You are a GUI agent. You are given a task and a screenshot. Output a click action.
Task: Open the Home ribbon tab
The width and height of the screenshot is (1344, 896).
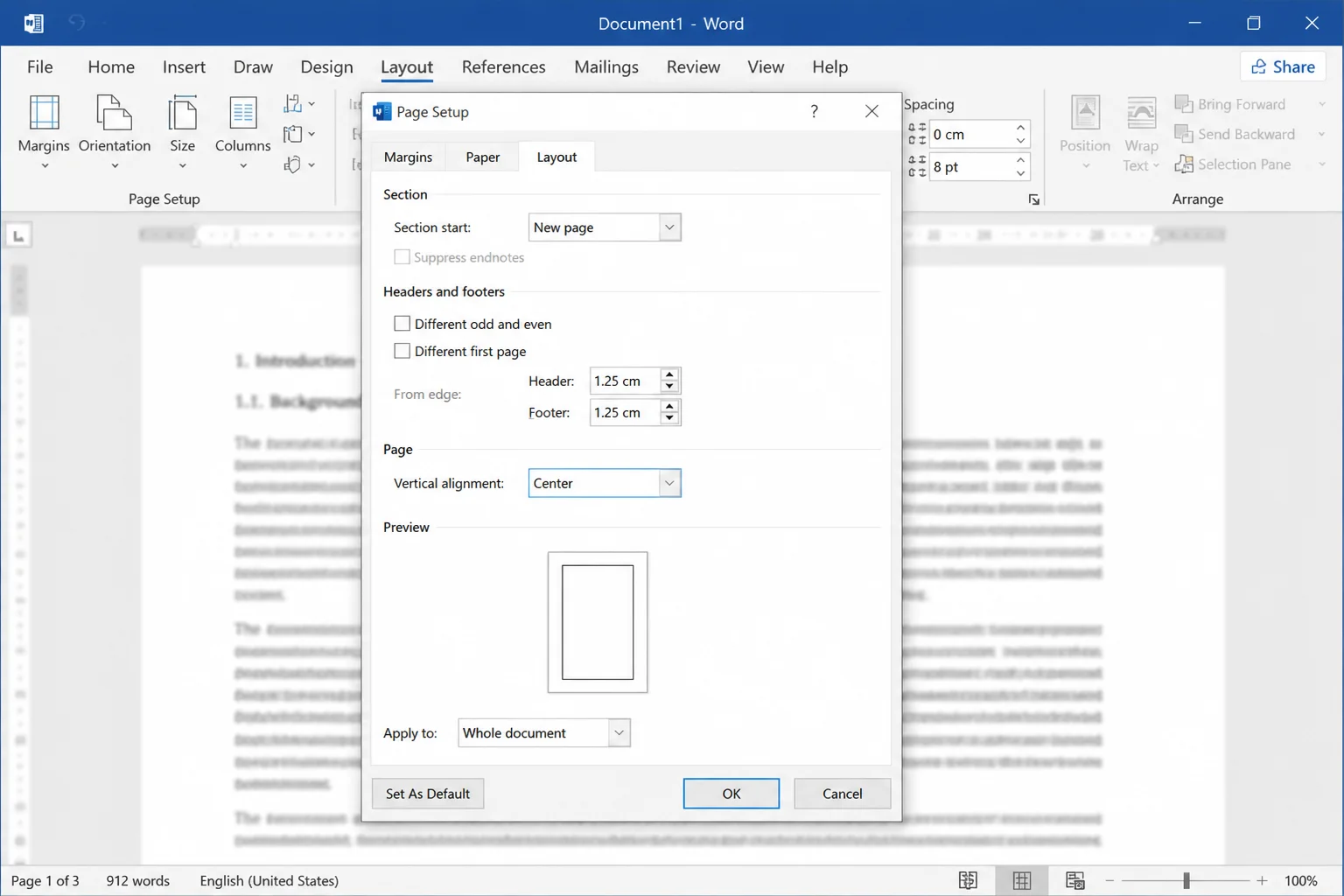[x=111, y=66]
